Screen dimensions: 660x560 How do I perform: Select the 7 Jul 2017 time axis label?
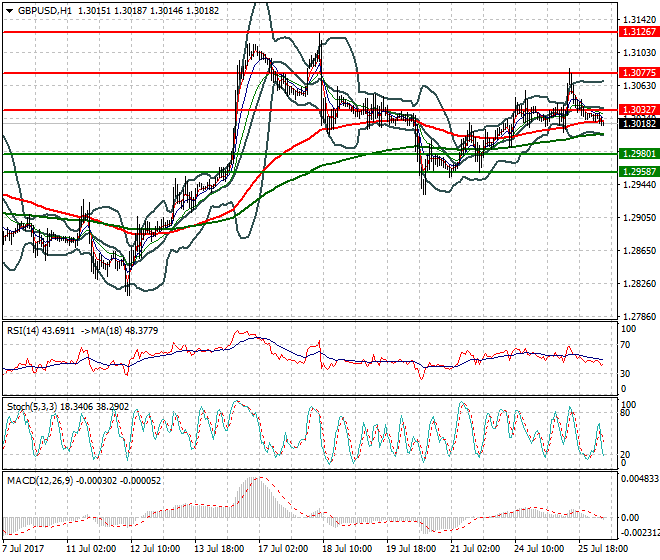click(23, 549)
